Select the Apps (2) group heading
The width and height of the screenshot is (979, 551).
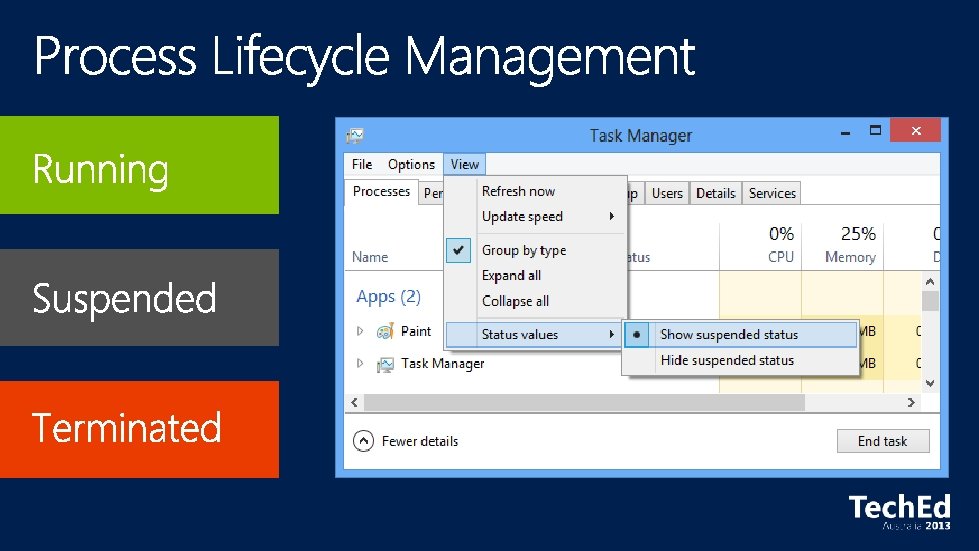coord(388,296)
